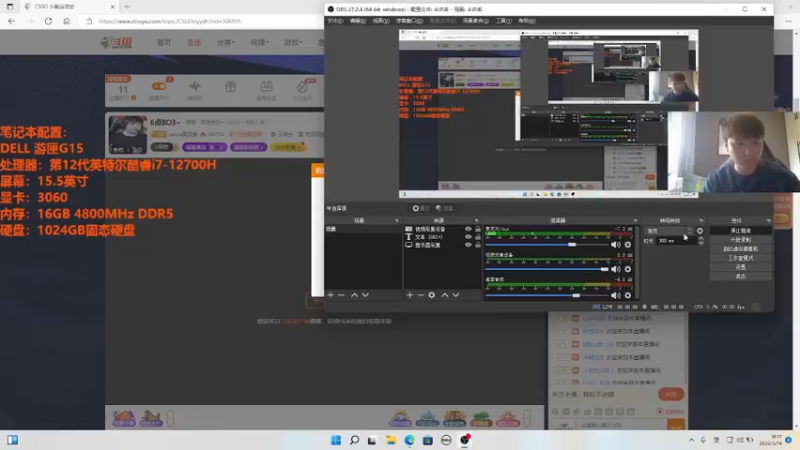Open 文件(F) menu in OBS
This screenshot has height=450, width=800.
[335, 21]
